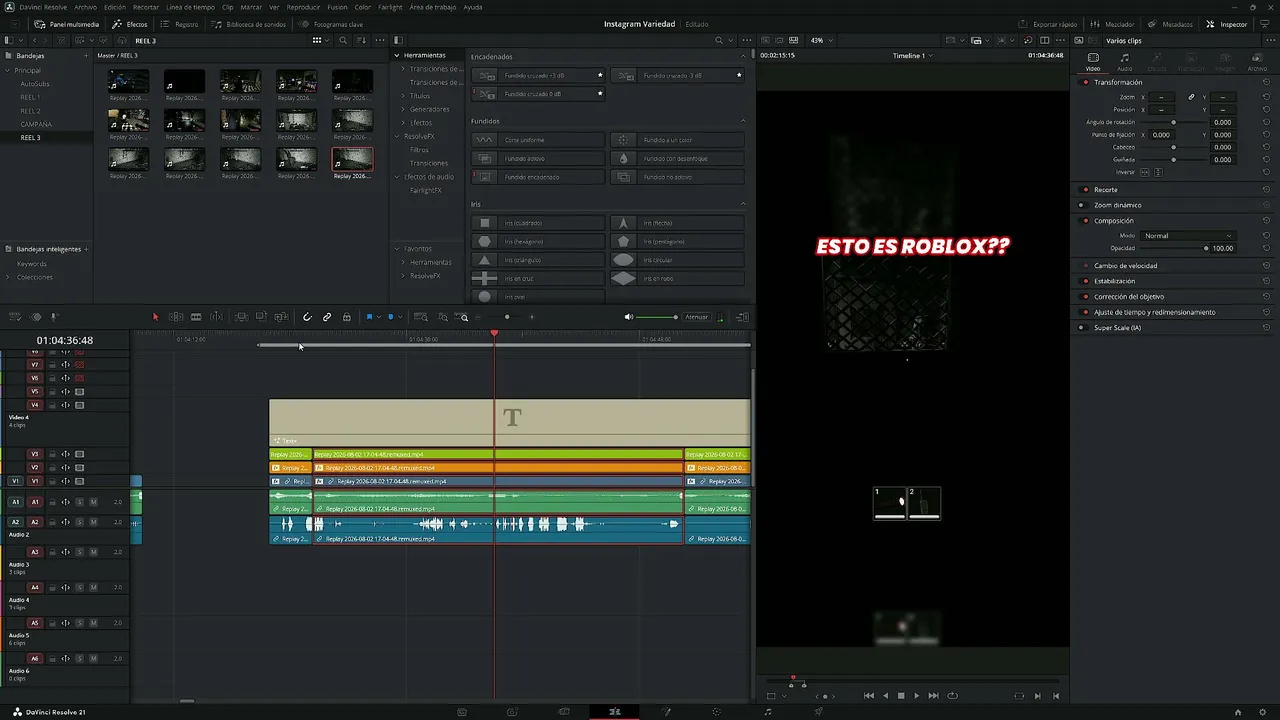Switch to the Audio inspector tab
This screenshot has height=720, width=1280.
1125,62
